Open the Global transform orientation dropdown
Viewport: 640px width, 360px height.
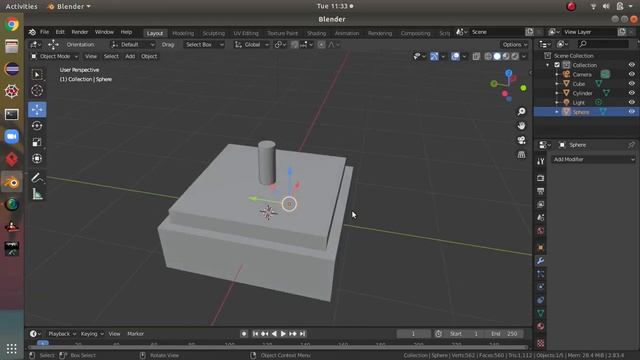(x=252, y=44)
